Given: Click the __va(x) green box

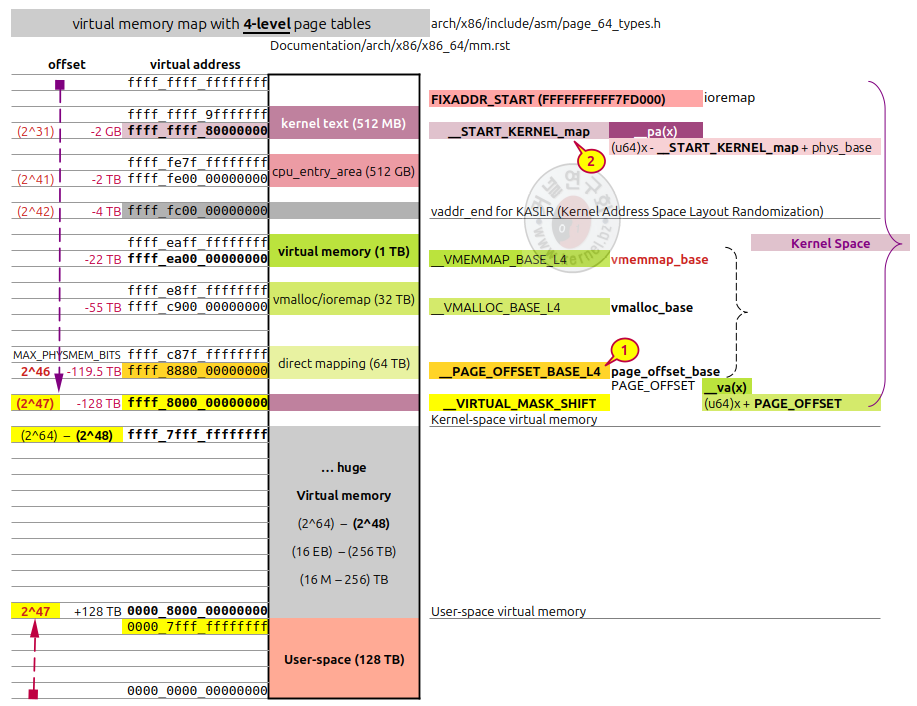Looking at the screenshot, I should (726, 387).
